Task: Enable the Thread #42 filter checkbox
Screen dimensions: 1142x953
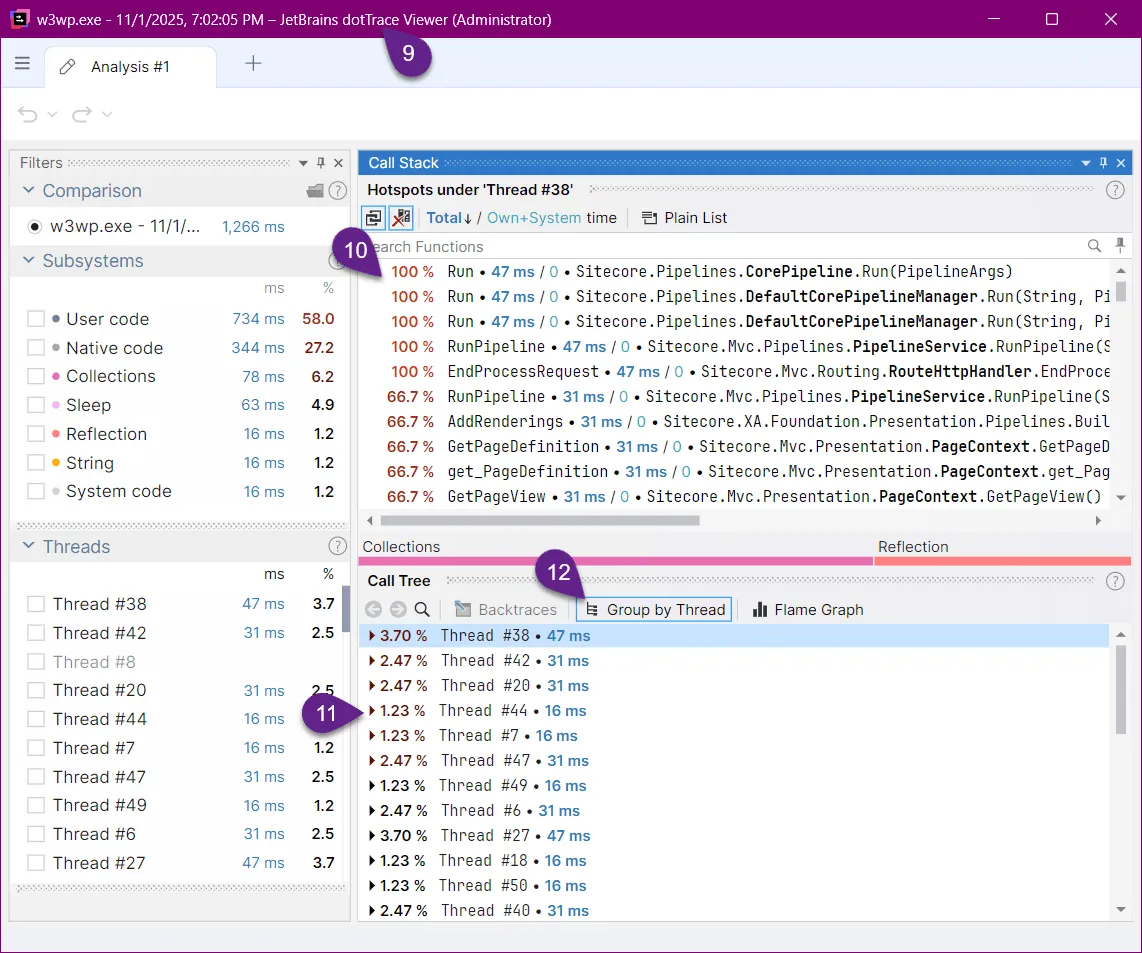Action: pos(36,633)
